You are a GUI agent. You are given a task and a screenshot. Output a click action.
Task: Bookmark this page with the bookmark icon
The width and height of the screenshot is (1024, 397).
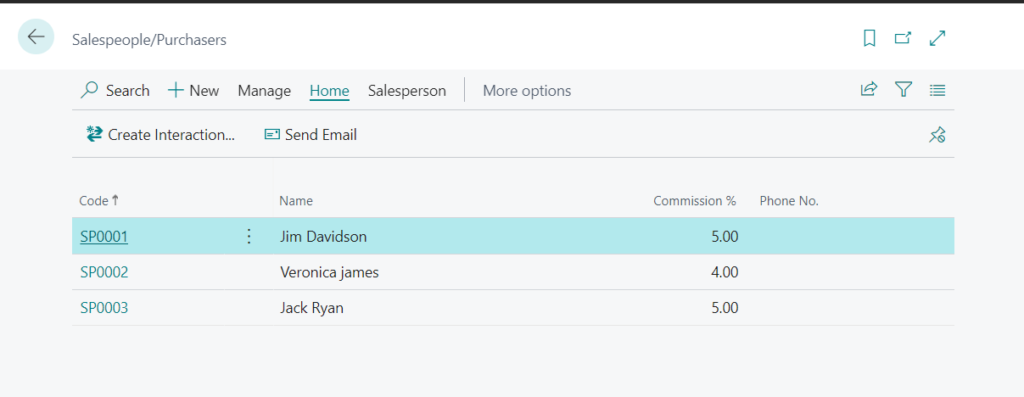point(869,39)
